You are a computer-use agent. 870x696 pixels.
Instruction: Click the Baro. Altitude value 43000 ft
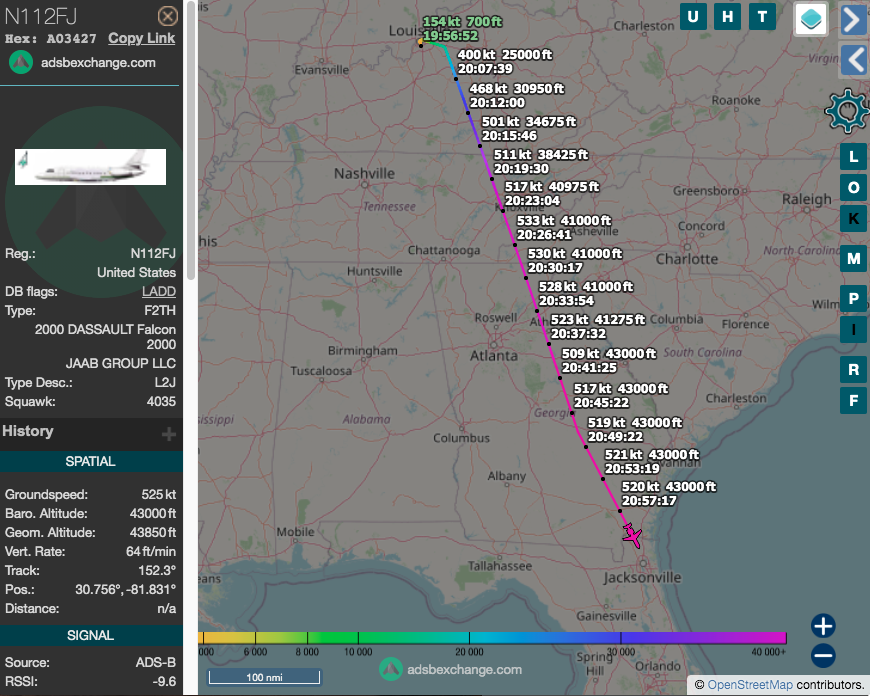pyautogui.click(x=153, y=514)
